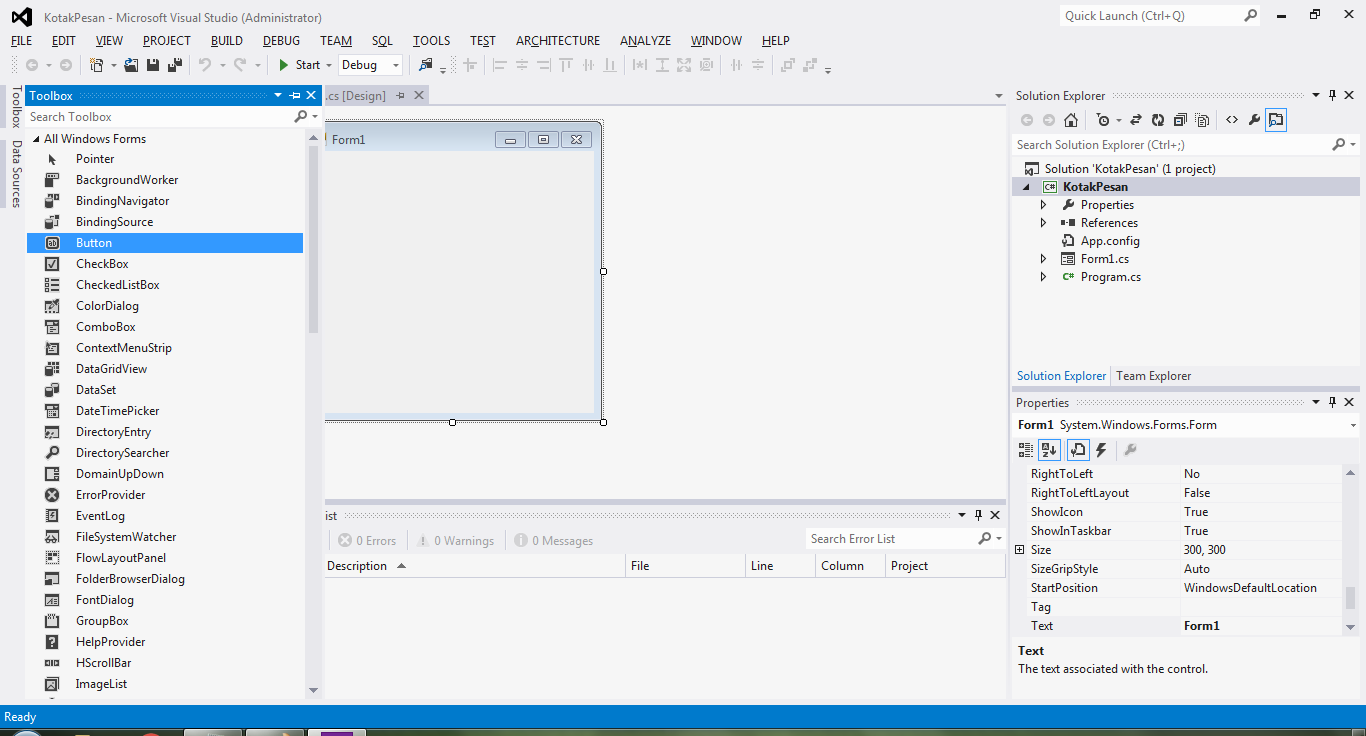Open the Start button dropdown arrow

(329, 65)
